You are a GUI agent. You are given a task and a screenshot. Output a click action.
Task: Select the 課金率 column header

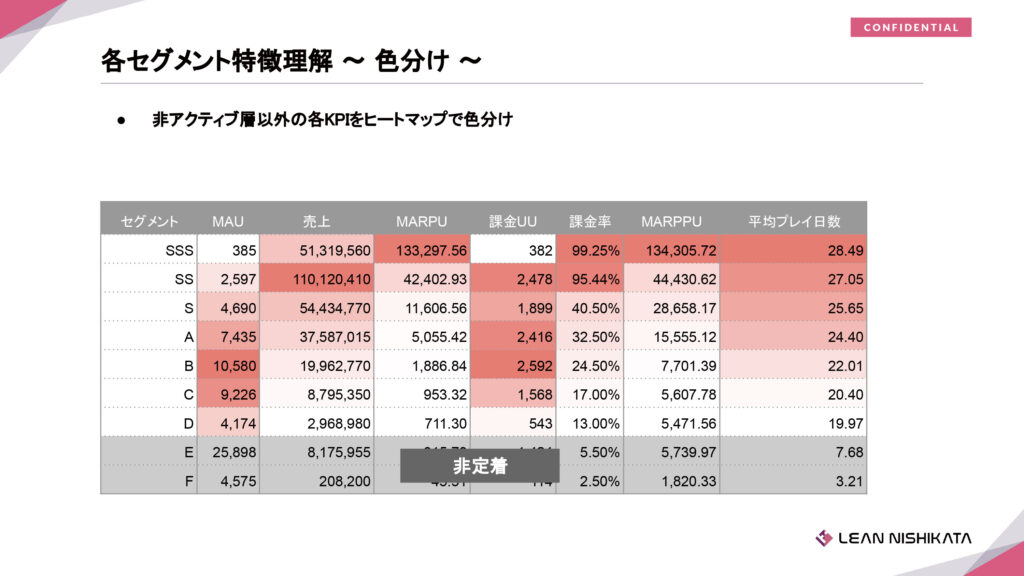click(590, 220)
